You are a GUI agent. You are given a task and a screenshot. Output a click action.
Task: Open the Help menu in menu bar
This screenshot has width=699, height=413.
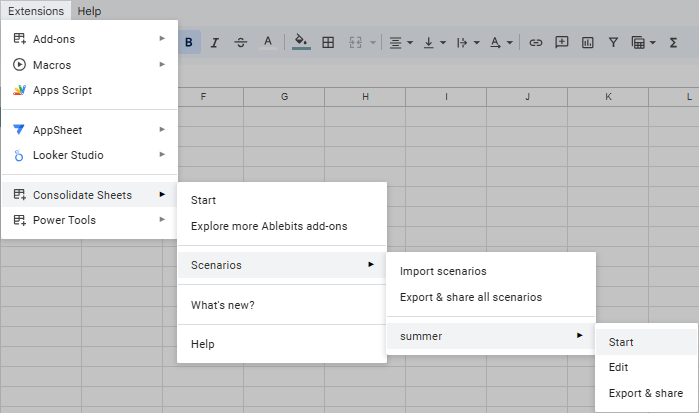click(89, 11)
